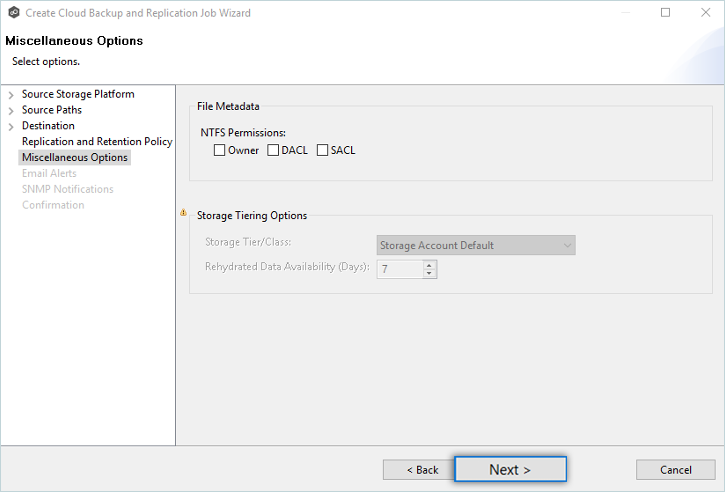The width and height of the screenshot is (725, 492).
Task: Click the Confirmation step
Action: pyautogui.click(x=53, y=205)
